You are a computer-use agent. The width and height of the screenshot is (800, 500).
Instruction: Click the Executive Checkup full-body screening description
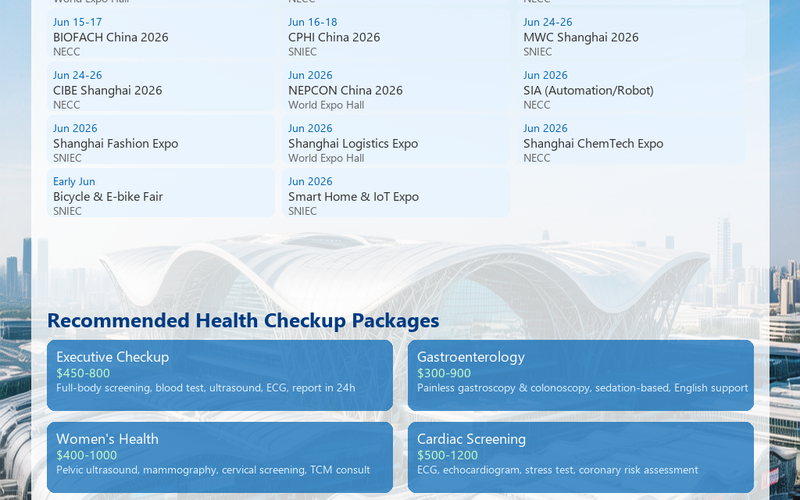(206, 388)
